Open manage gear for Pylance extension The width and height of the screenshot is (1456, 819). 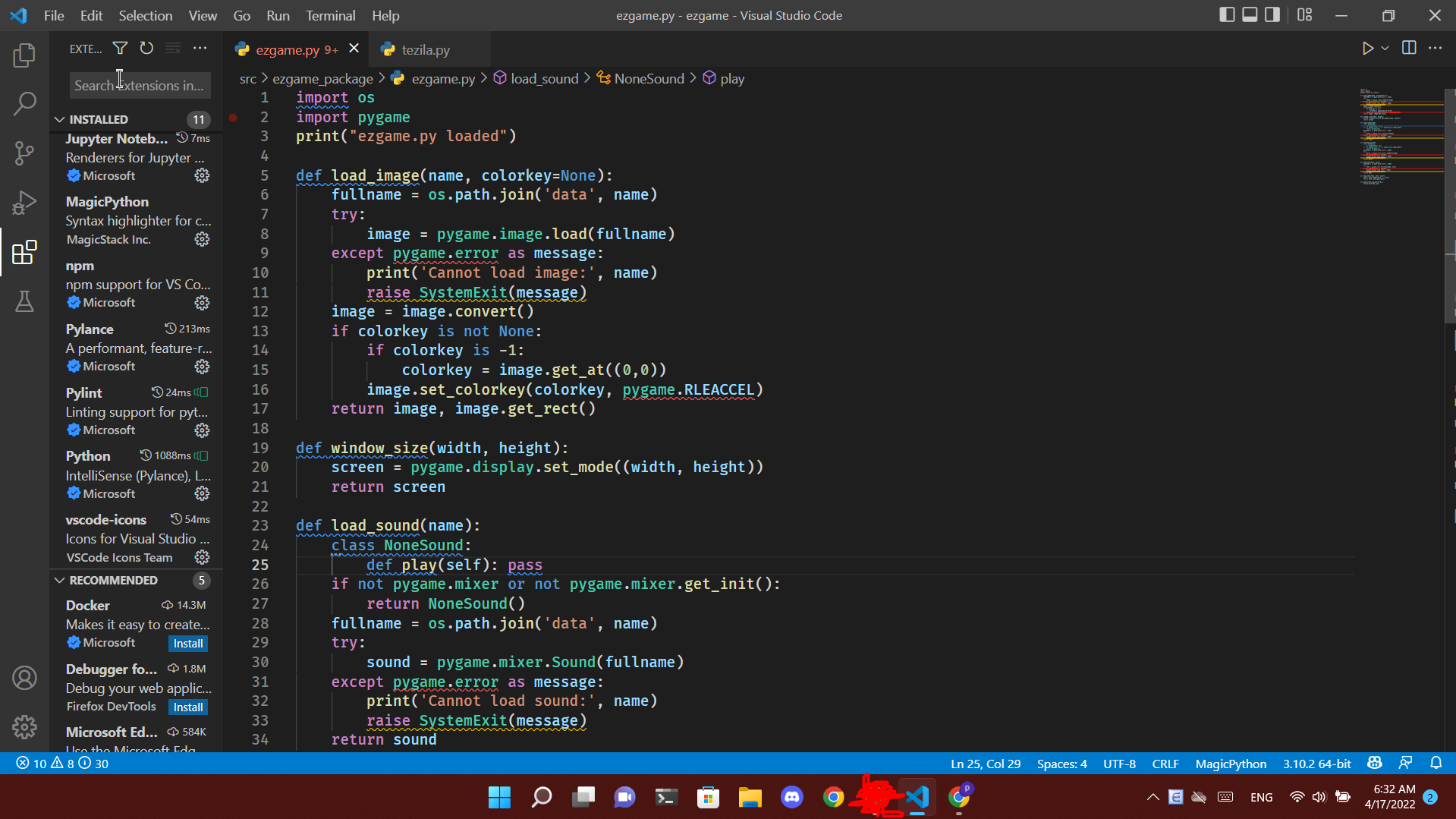202,367
